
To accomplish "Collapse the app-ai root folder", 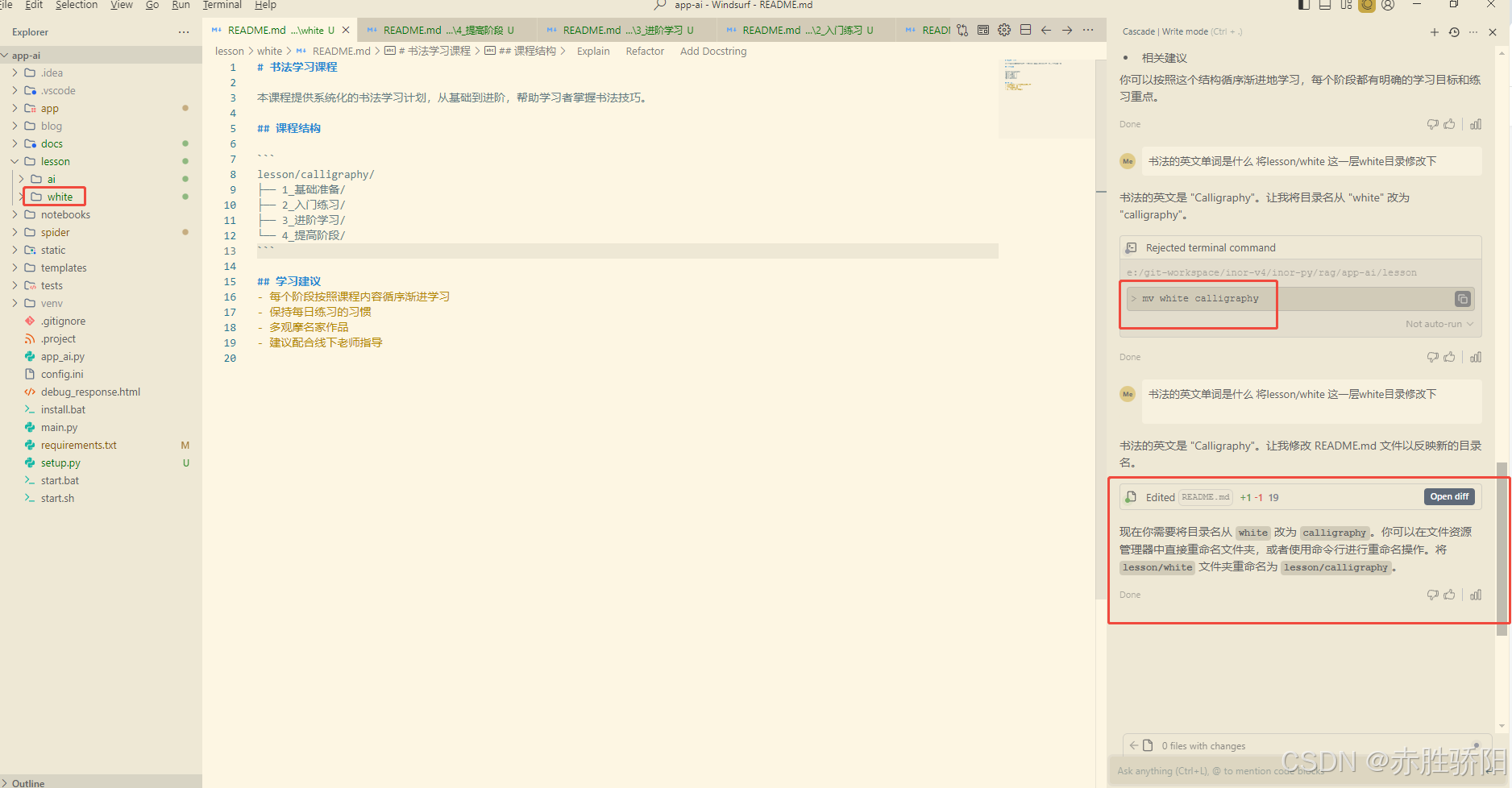I will (x=5, y=56).
